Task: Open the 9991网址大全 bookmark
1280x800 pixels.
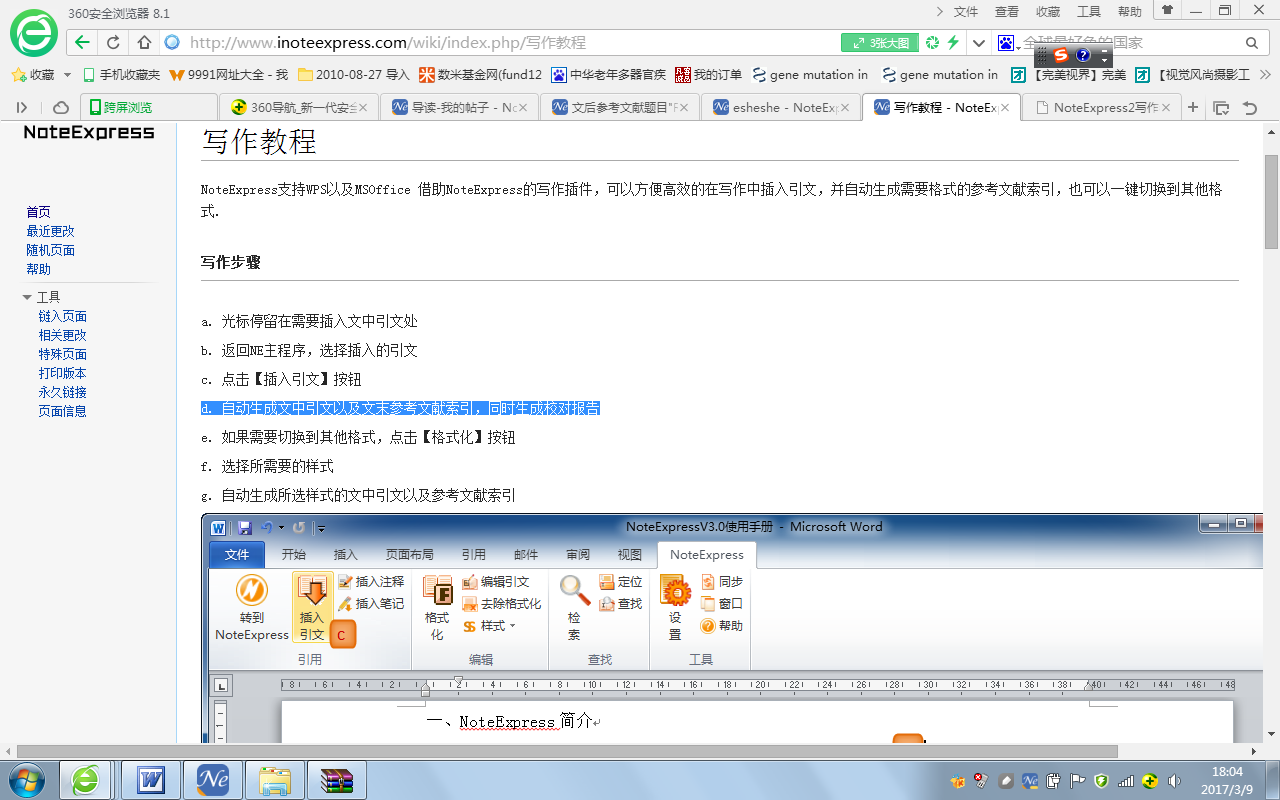Action: [x=229, y=74]
